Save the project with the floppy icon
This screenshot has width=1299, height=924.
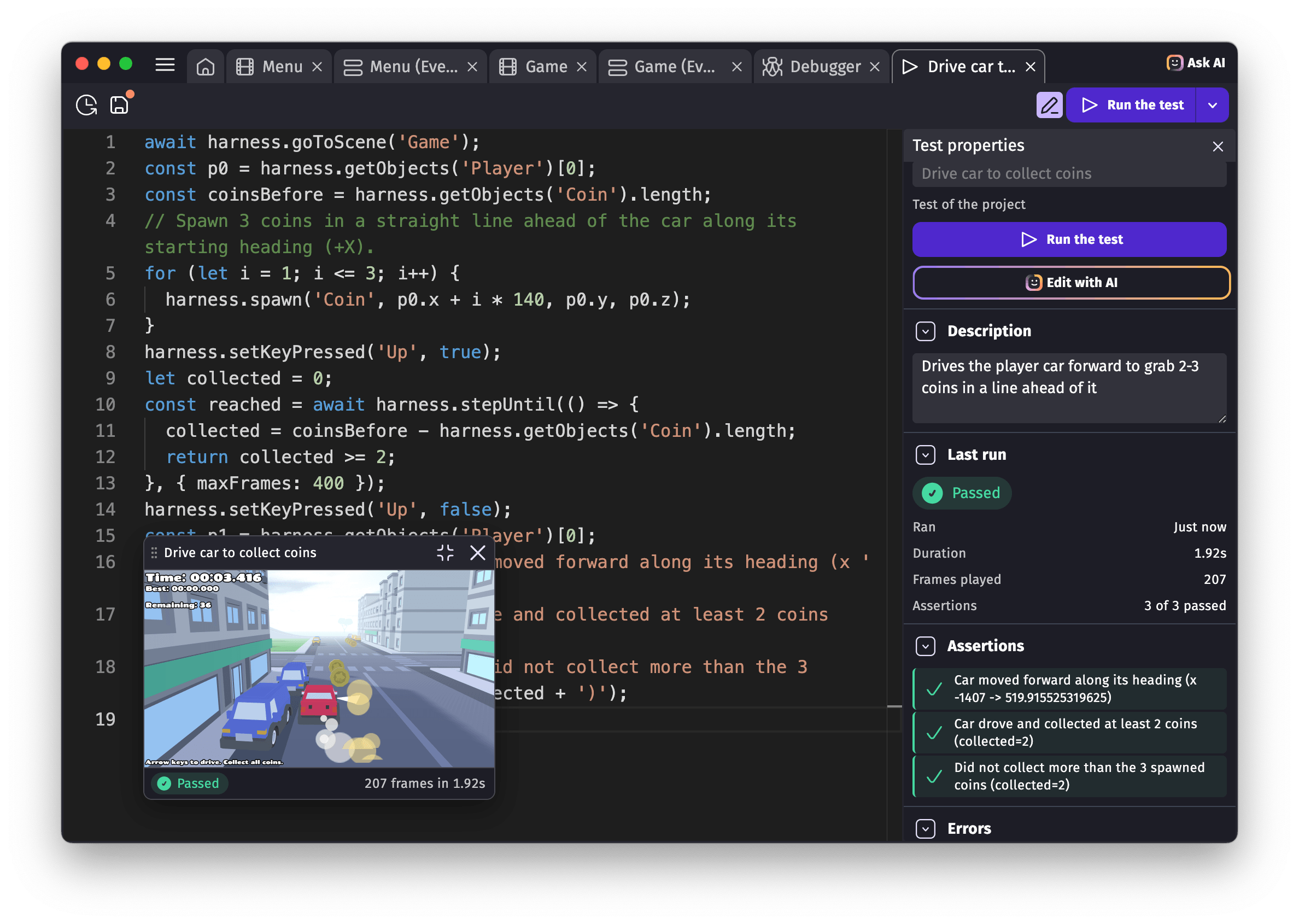pyautogui.click(x=120, y=104)
